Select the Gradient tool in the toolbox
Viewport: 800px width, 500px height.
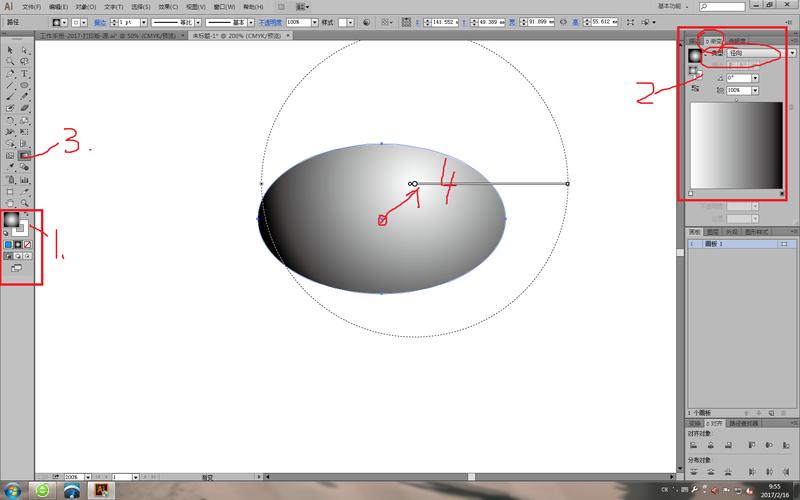[24, 155]
